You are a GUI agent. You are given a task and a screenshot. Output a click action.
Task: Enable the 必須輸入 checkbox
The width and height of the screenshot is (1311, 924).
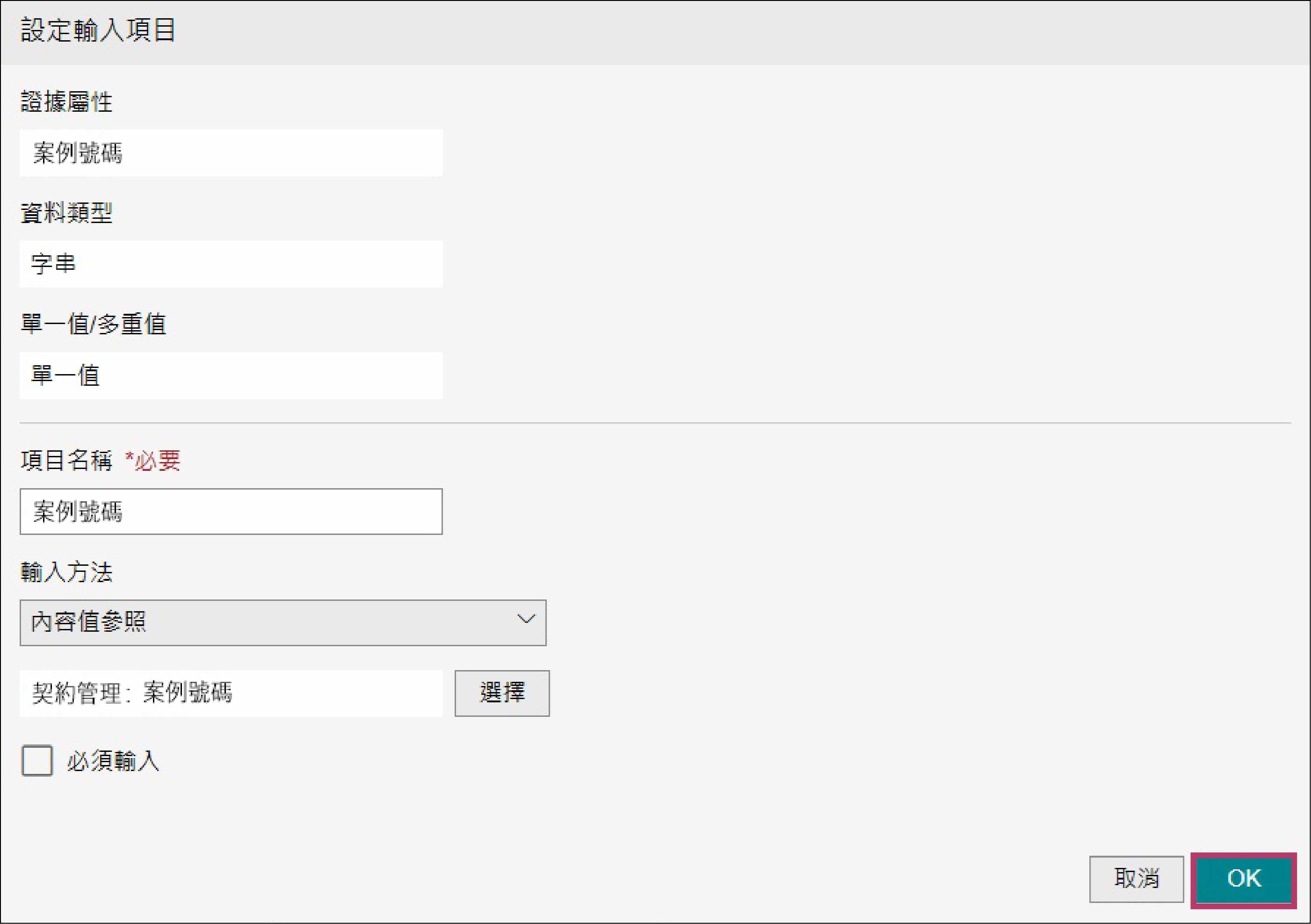tap(37, 760)
